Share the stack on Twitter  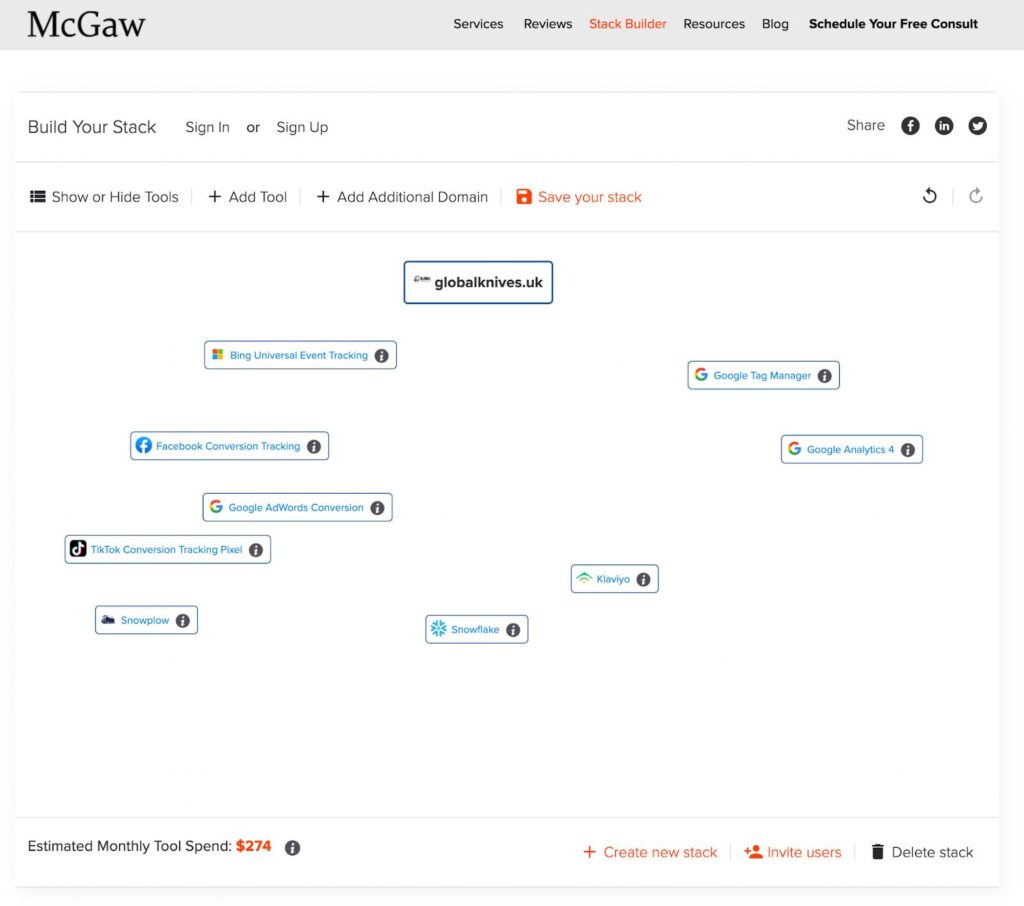pos(977,126)
